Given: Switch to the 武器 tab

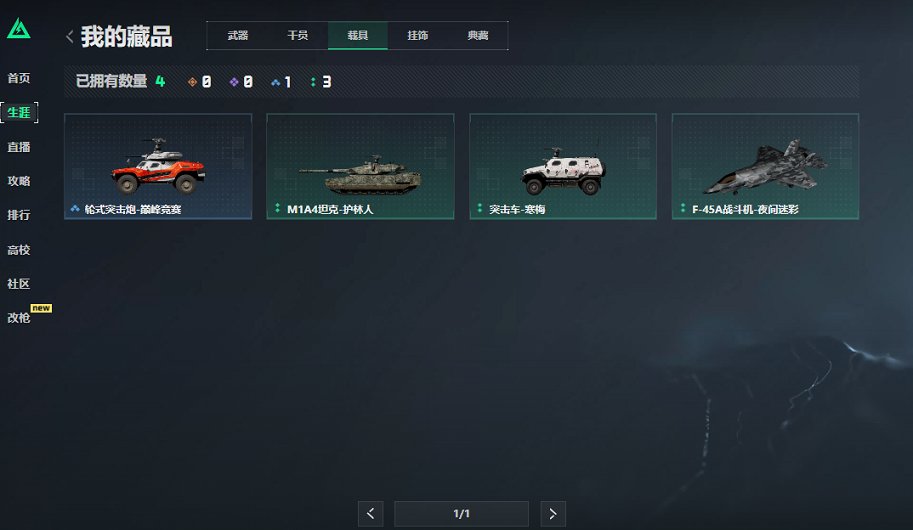Looking at the screenshot, I should (238, 36).
